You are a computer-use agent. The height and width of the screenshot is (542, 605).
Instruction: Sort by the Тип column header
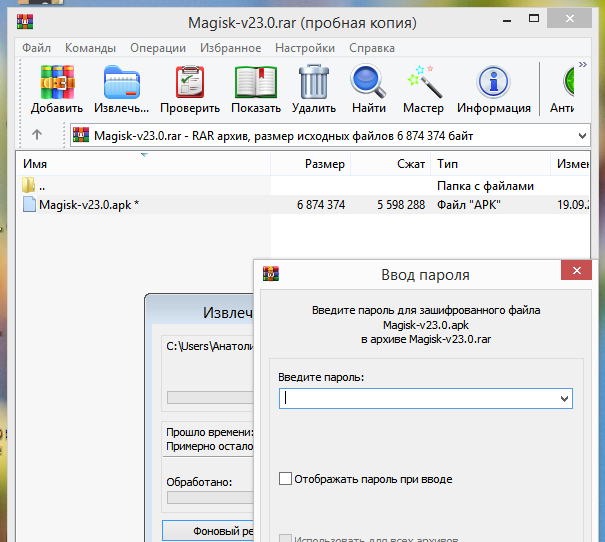pos(490,164)
